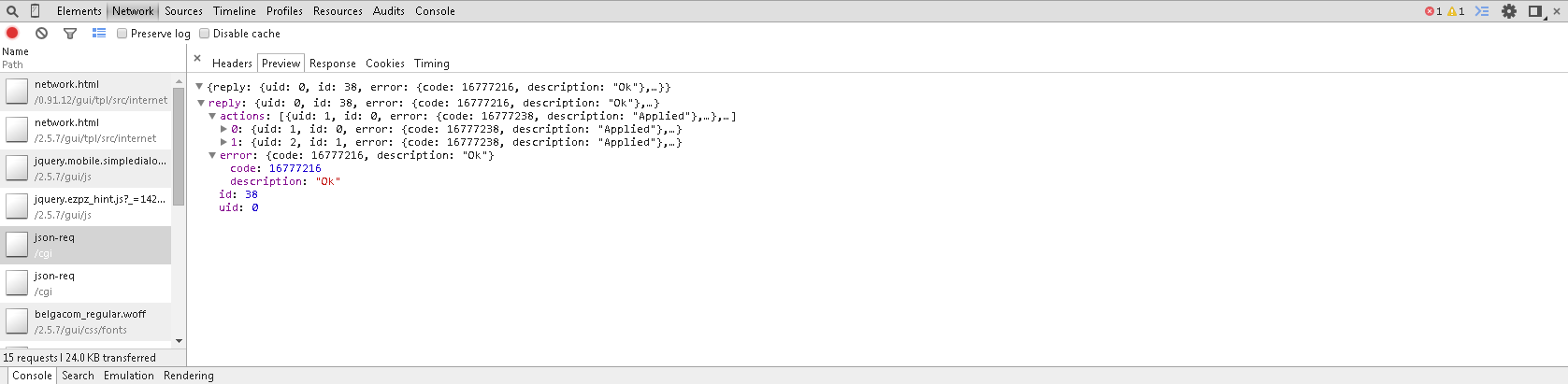Close the request preview pane
This screenshot has width=1568, height=384.
197,58
